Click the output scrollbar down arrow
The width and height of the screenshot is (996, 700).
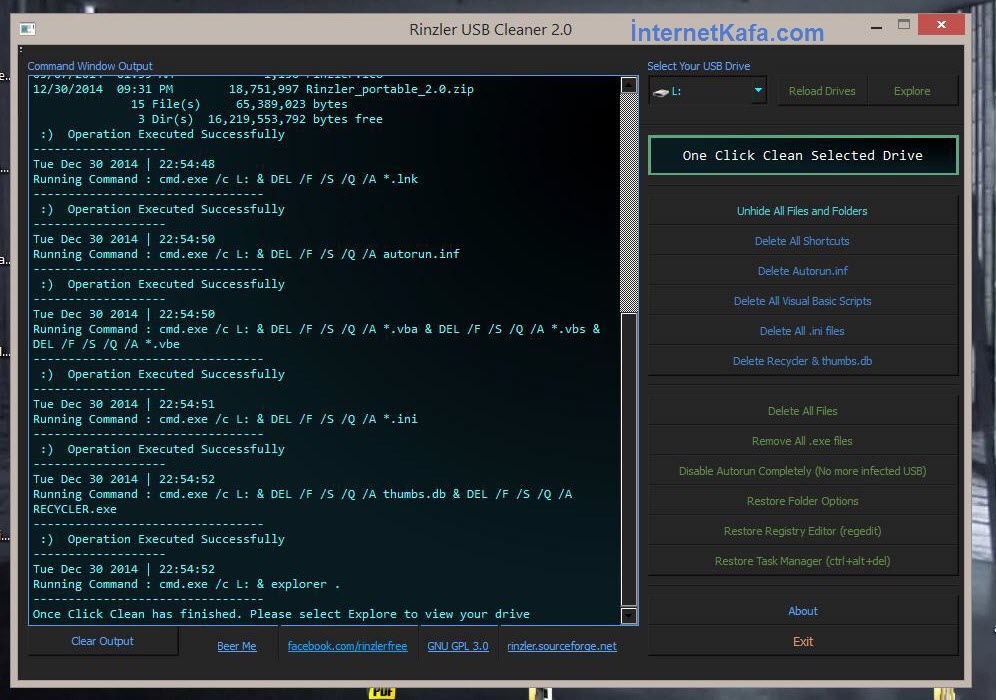coord(629,616)
